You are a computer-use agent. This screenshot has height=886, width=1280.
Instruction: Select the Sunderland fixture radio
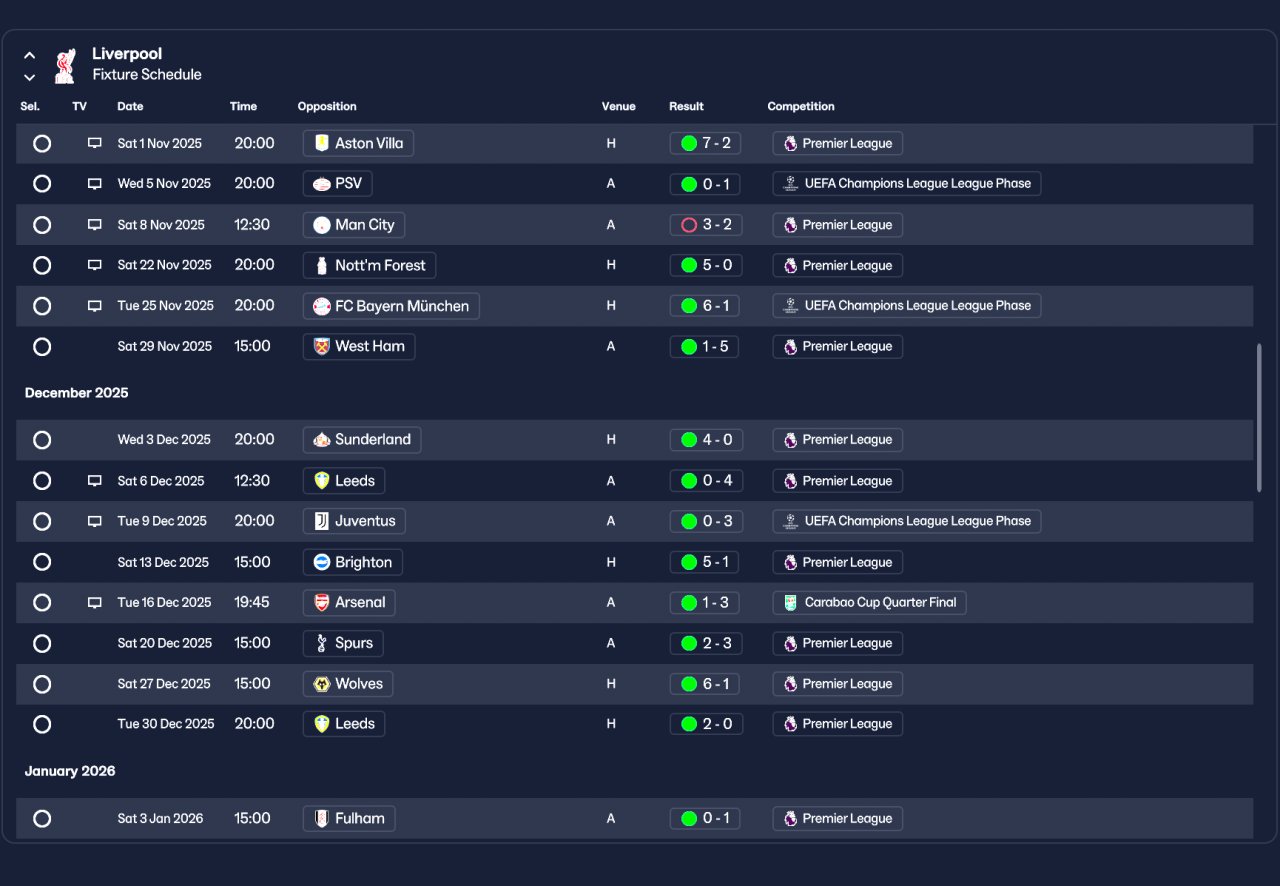coord(42,440)
